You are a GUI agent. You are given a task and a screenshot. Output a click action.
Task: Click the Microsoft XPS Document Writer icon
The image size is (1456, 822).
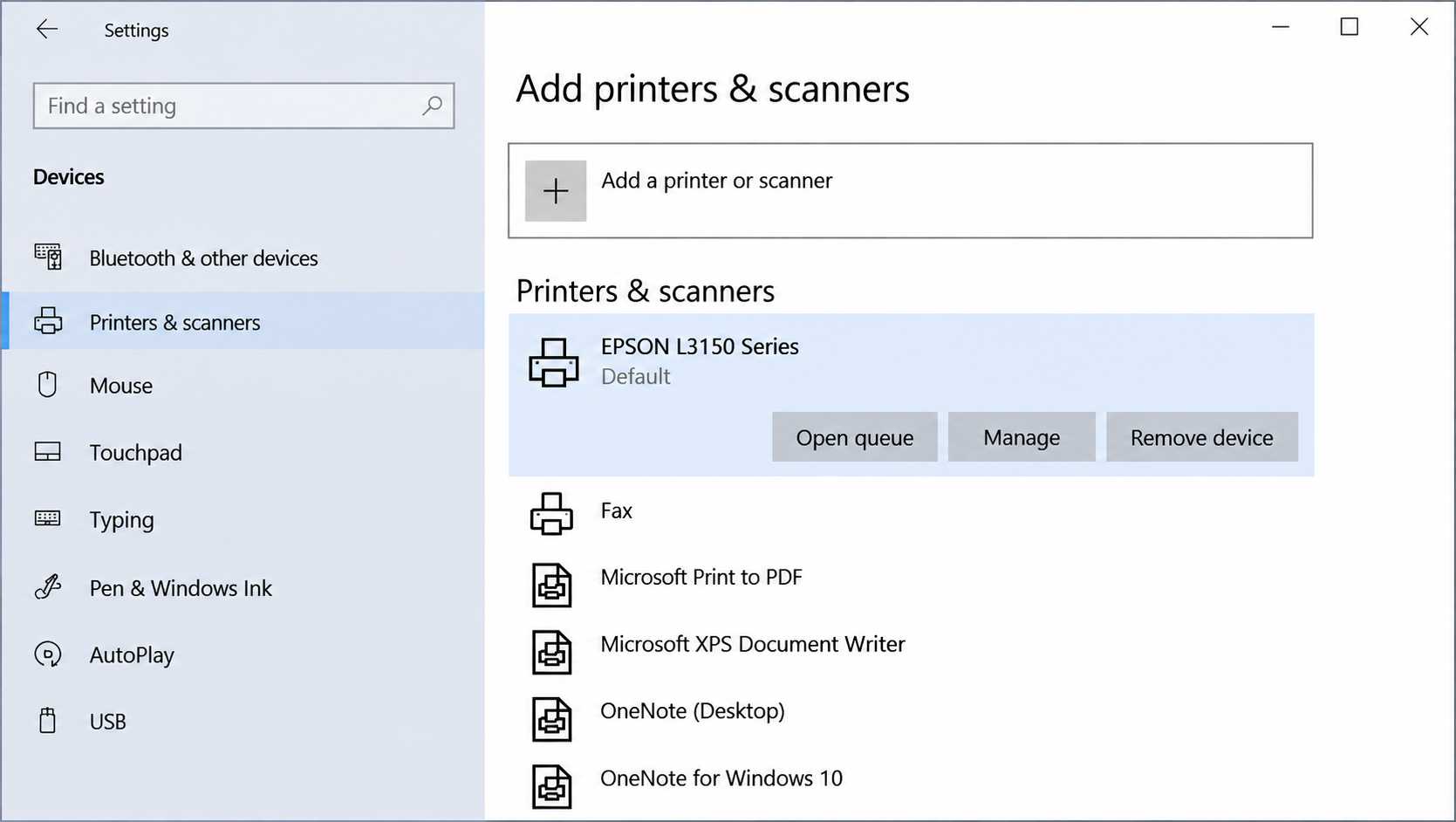[x=552, y=651]
